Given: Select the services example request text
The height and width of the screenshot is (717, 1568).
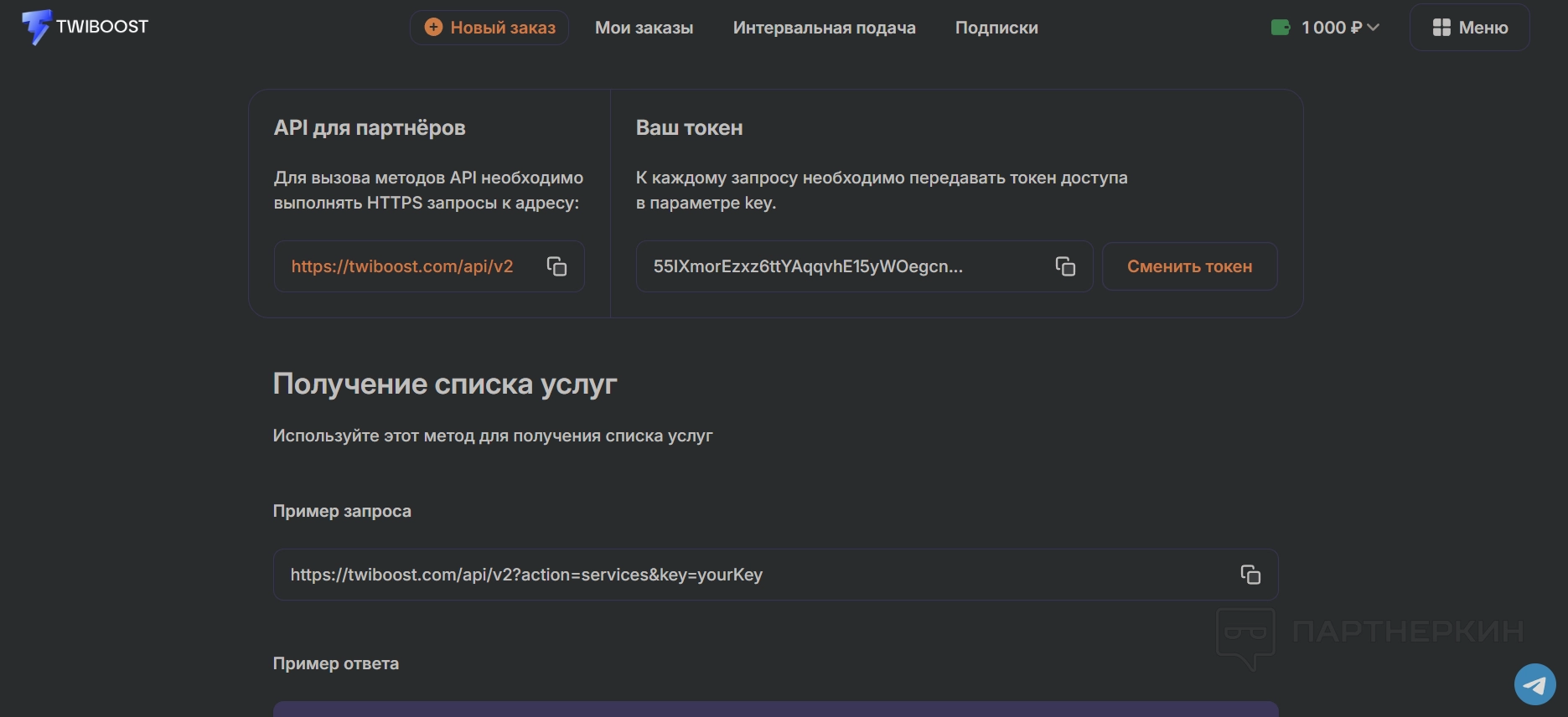Looking at the screenshot, I should point(526,575).
